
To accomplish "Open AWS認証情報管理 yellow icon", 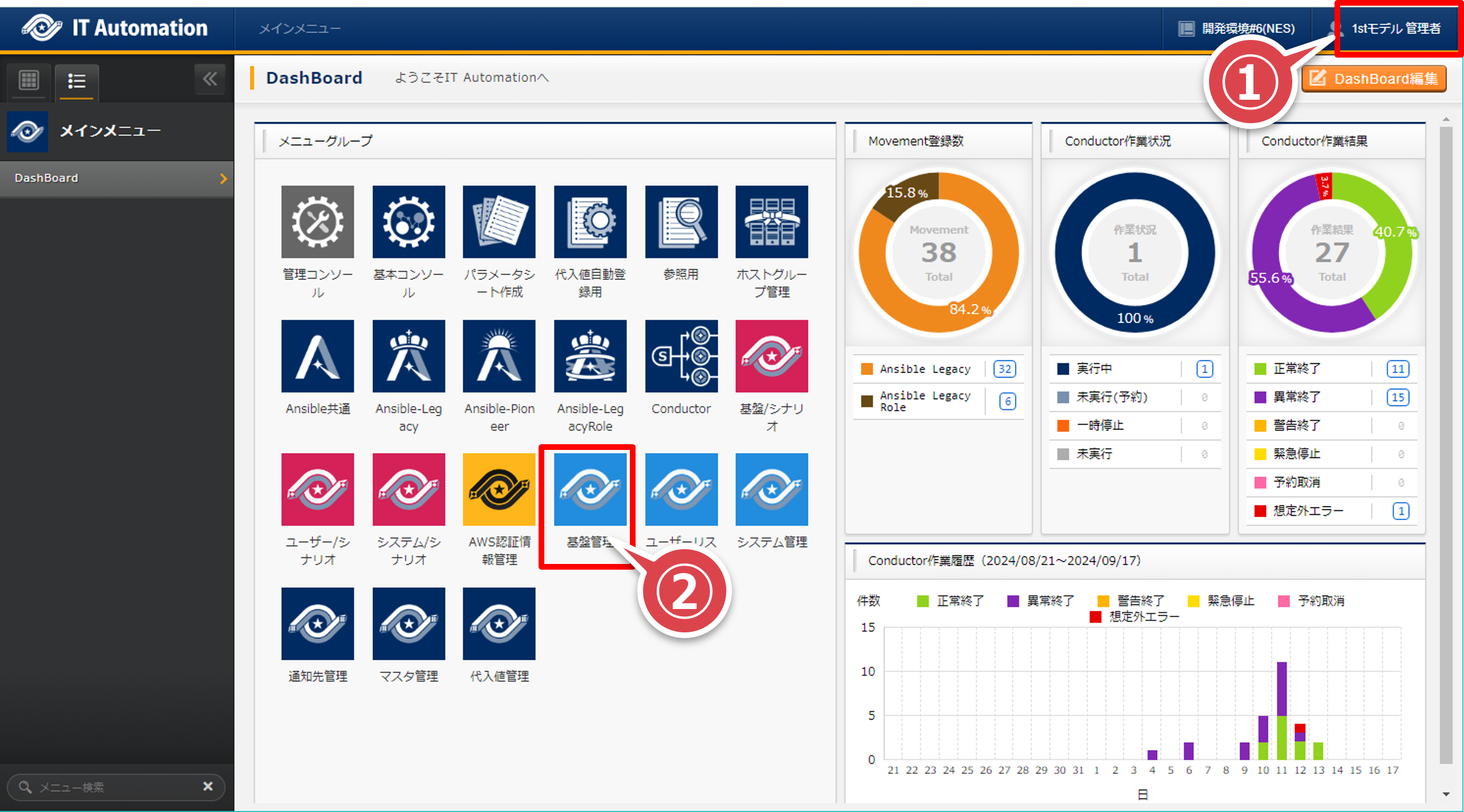I will click(499, 489).
